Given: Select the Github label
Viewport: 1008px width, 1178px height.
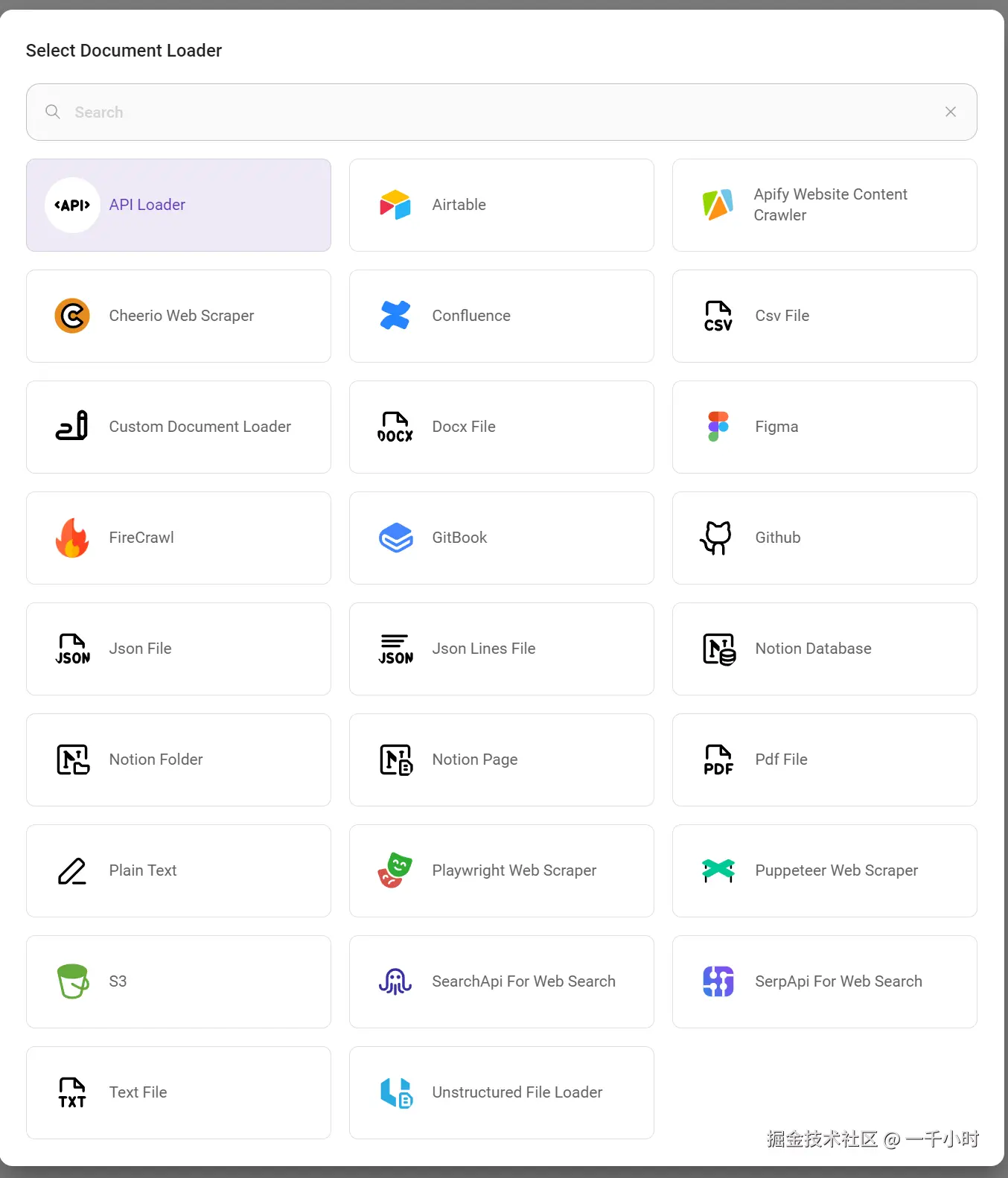Looking at the screenshot, I should (778, 538).
